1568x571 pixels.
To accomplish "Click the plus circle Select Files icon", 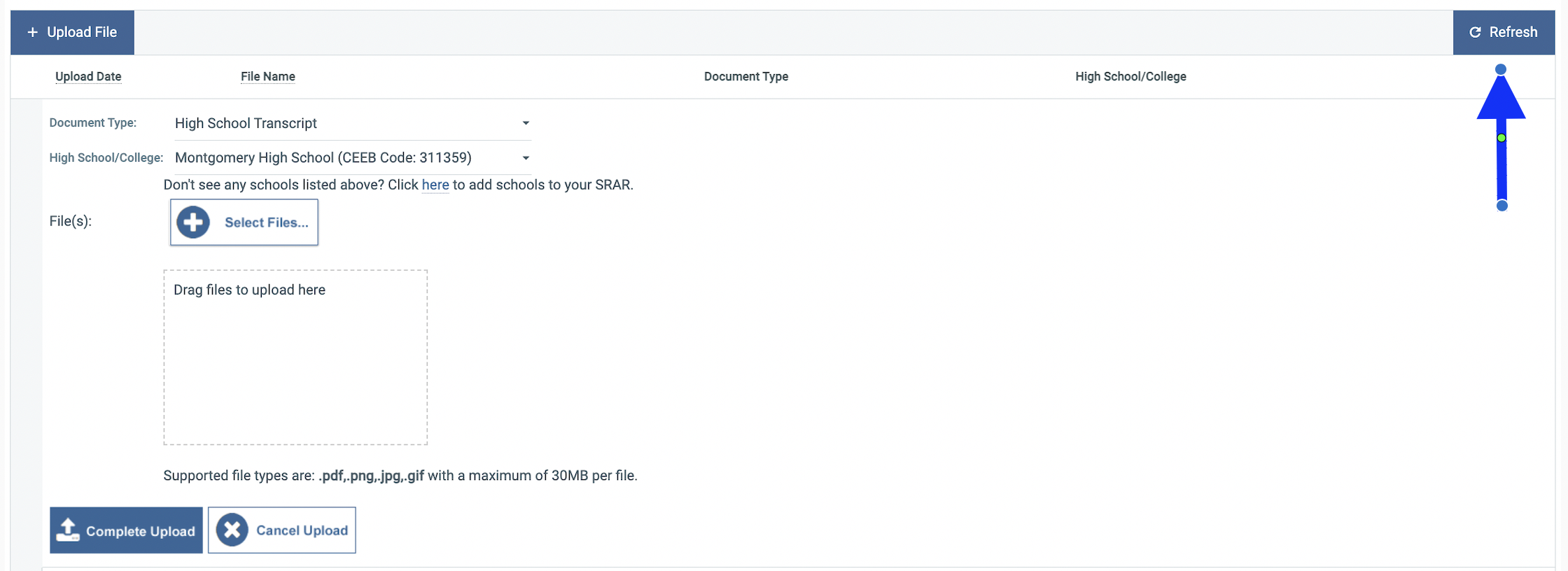I will [193, 223].
